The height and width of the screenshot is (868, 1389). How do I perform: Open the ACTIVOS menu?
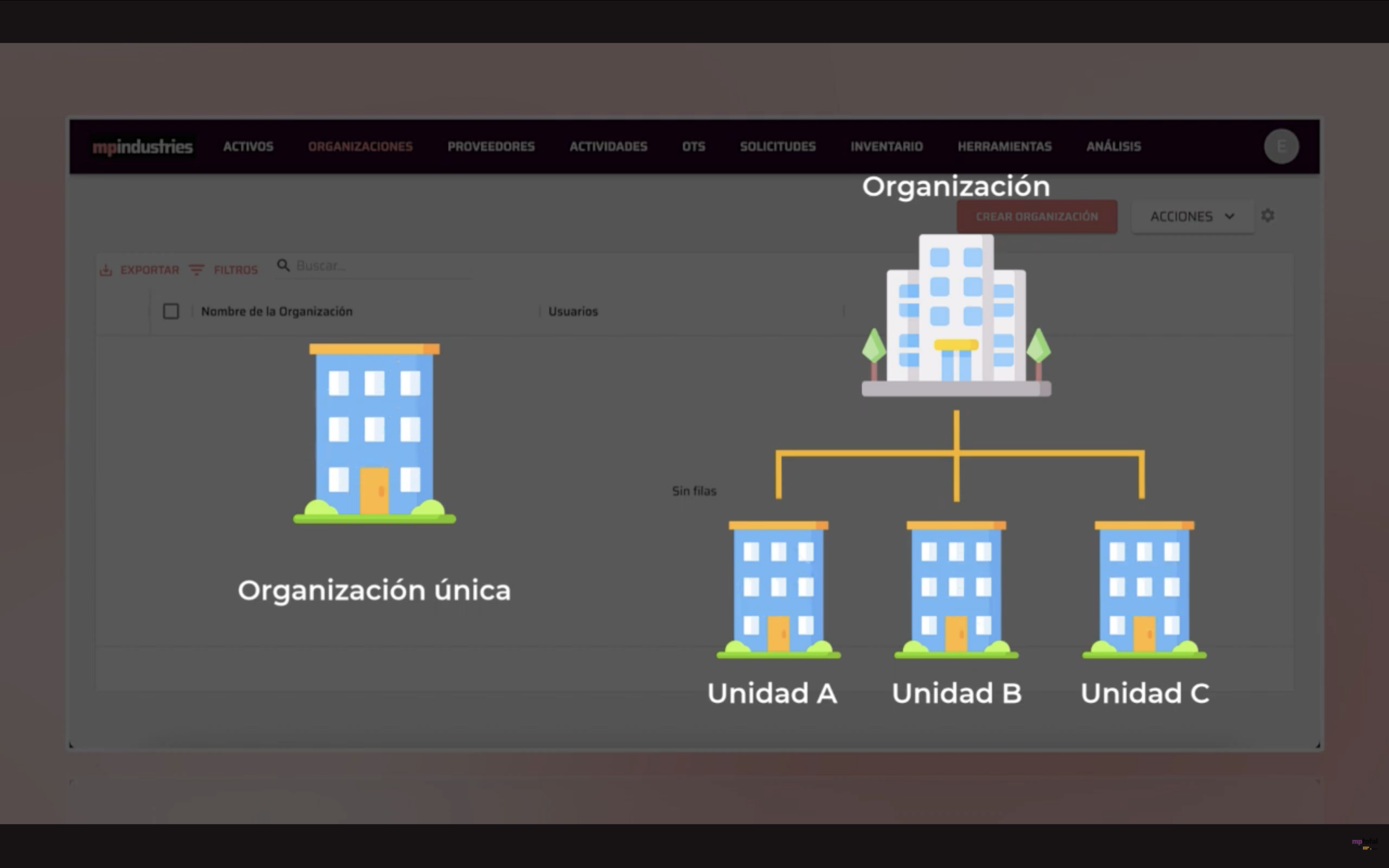(248, 146)
